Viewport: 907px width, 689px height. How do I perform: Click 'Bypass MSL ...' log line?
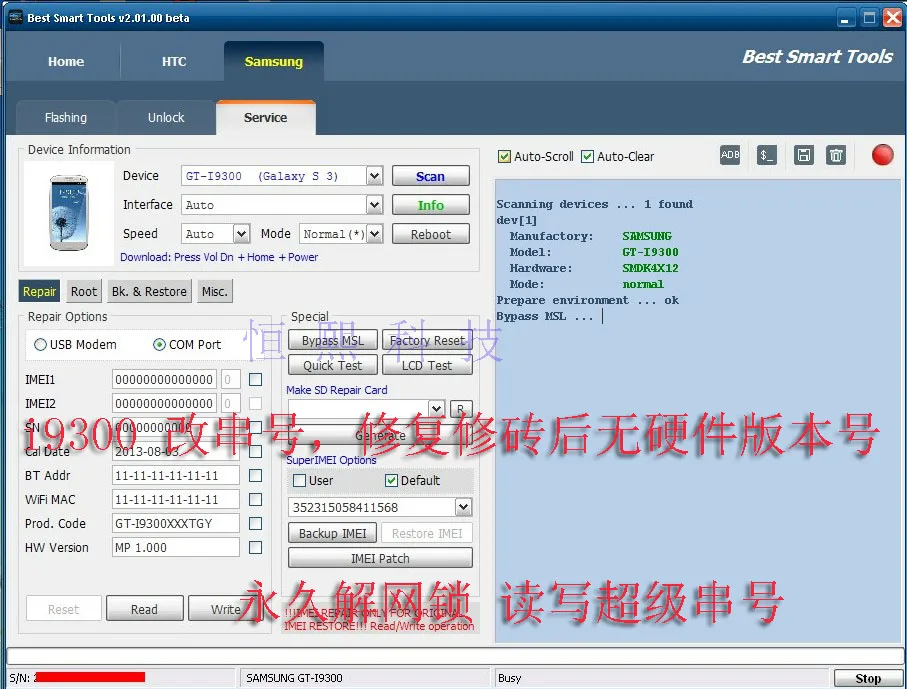[544, 316]
